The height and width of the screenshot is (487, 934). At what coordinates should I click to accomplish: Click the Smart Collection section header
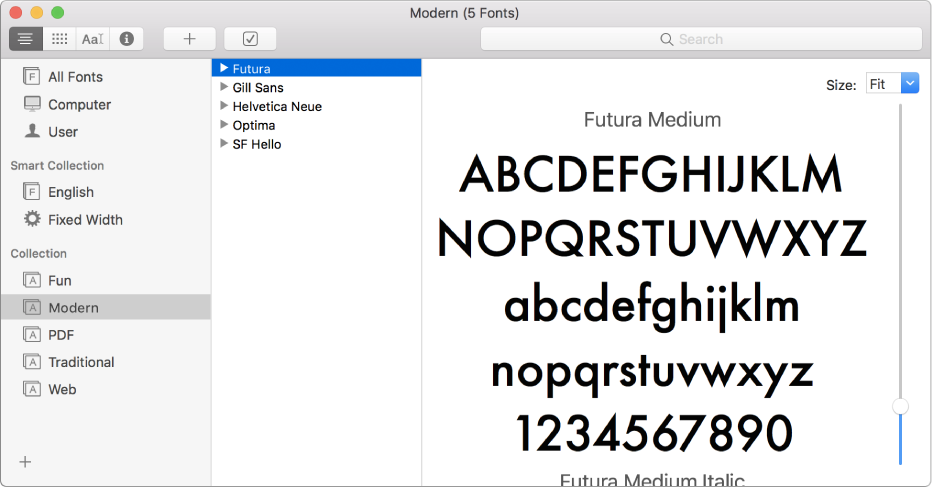click(x=57, y=166)
